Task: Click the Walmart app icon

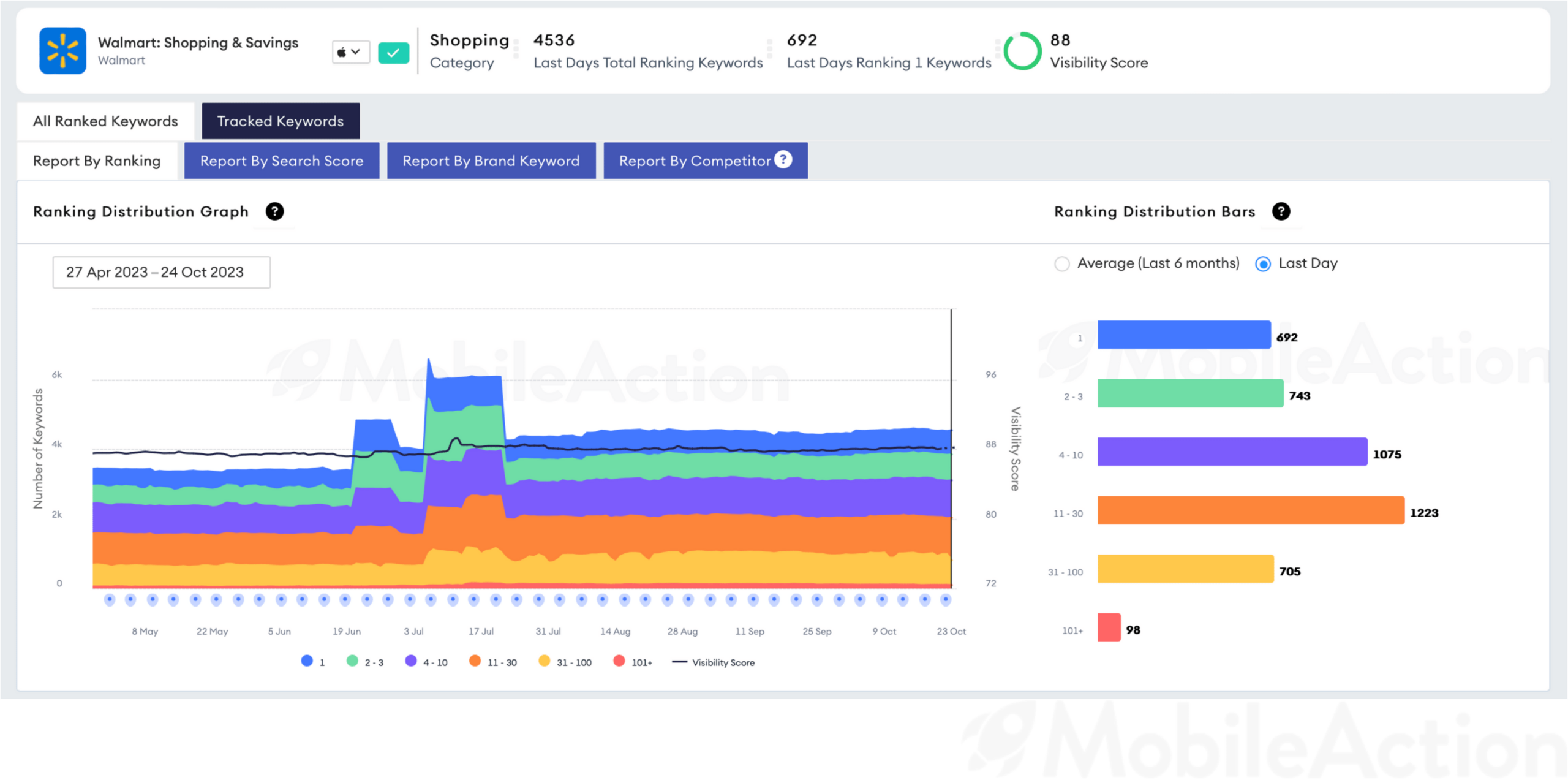Action: click(62, 51)
